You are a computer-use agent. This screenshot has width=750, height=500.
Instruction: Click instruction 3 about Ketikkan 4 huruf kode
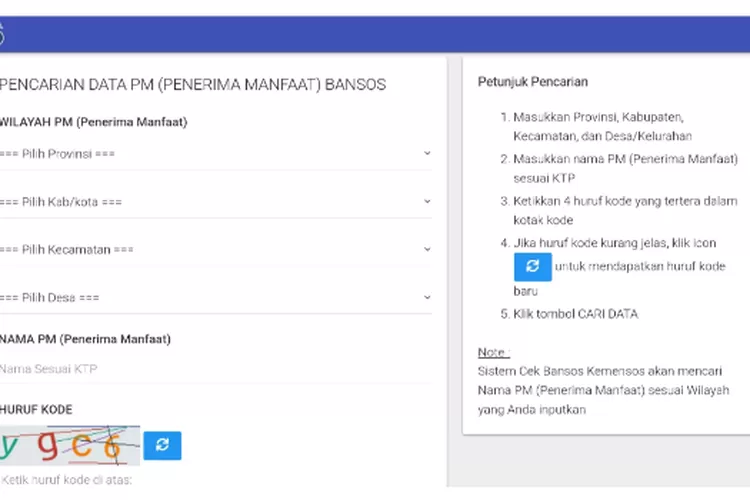[619, 211]
